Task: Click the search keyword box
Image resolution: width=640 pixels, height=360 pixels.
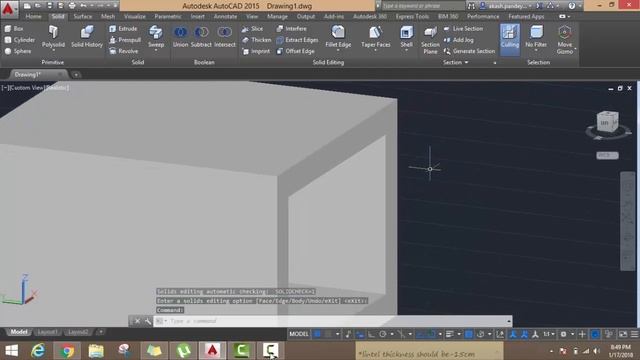Action: tap(423, 6)
